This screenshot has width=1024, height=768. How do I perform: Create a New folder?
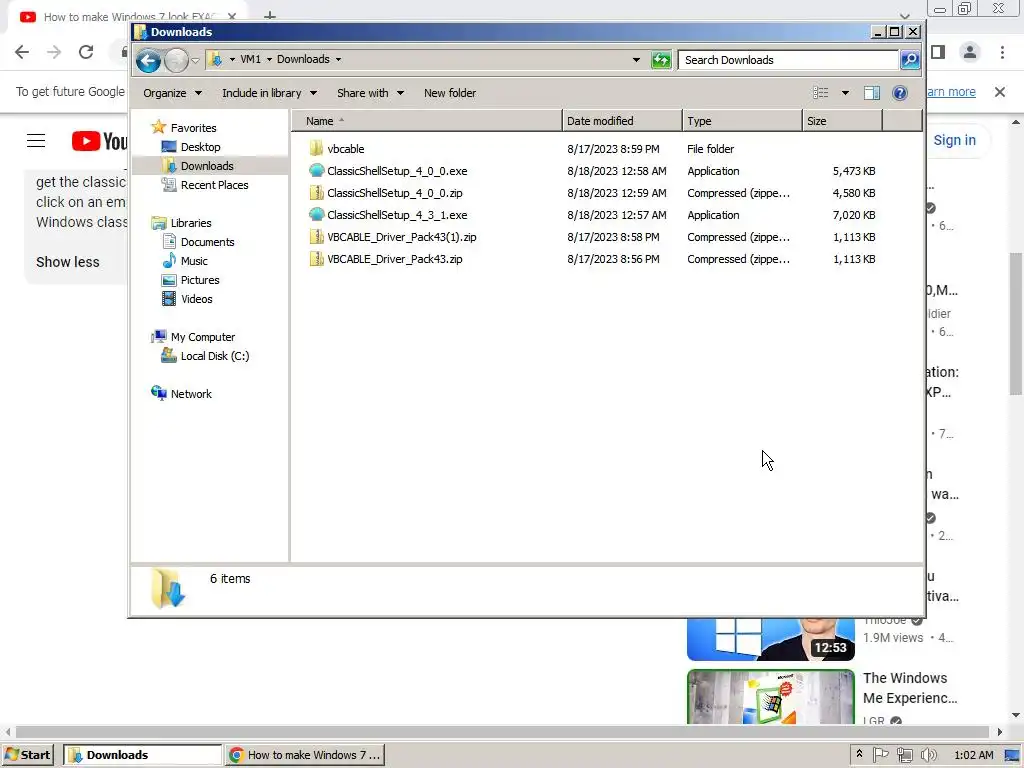pos(450,93)
